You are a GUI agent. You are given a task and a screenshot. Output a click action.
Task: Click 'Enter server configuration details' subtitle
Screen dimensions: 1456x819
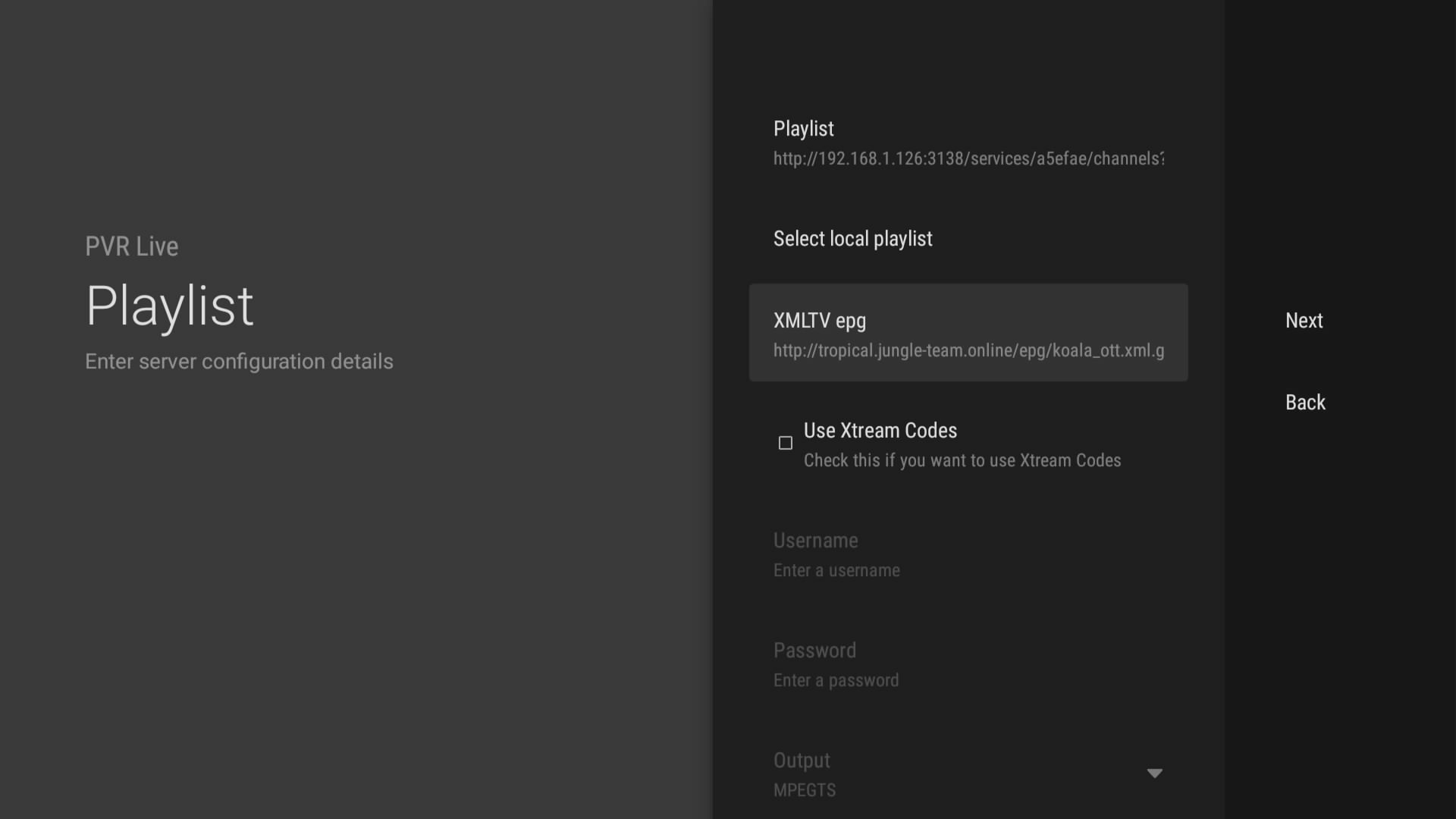tap(239, 362)
